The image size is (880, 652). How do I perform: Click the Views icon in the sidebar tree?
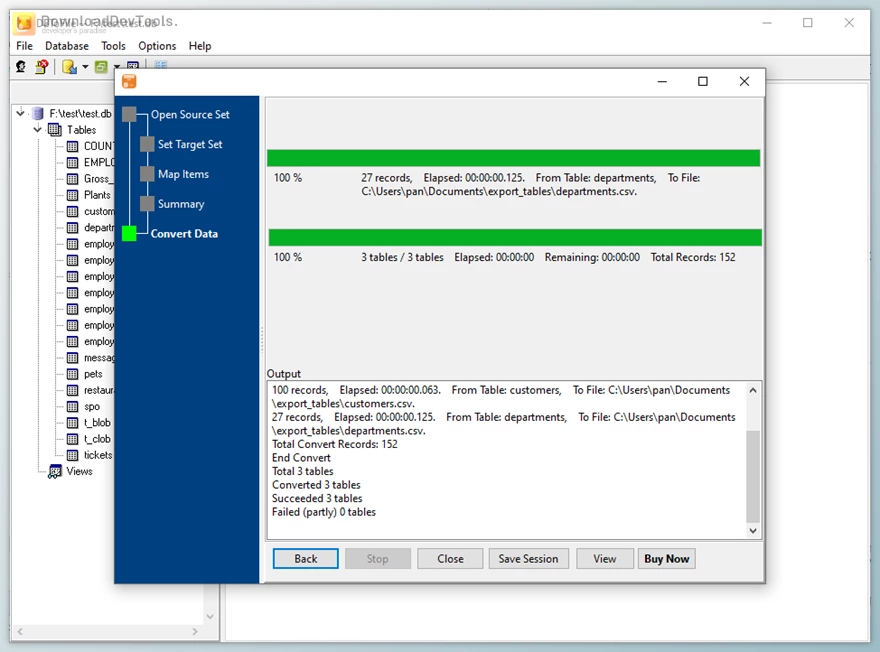point(55,471)
